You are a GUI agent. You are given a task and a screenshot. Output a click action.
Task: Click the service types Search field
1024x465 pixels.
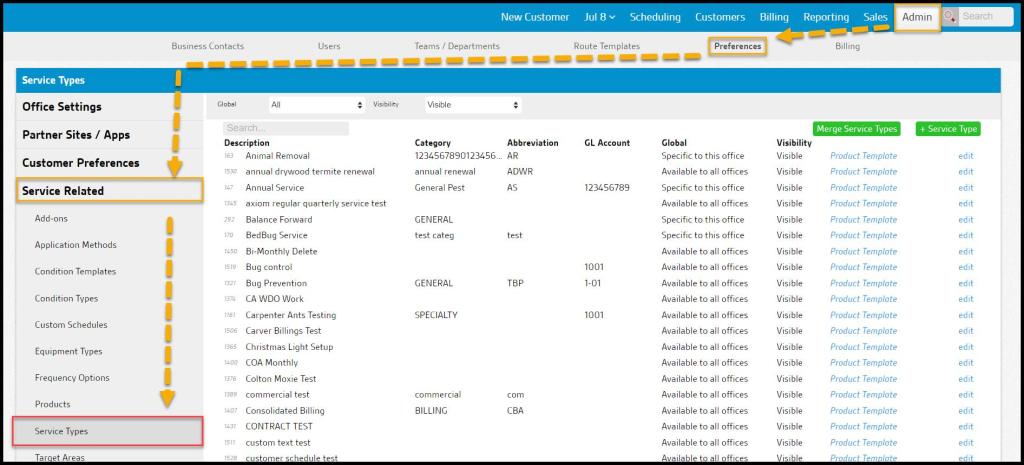pyautogui.click(x=286, y=128)
